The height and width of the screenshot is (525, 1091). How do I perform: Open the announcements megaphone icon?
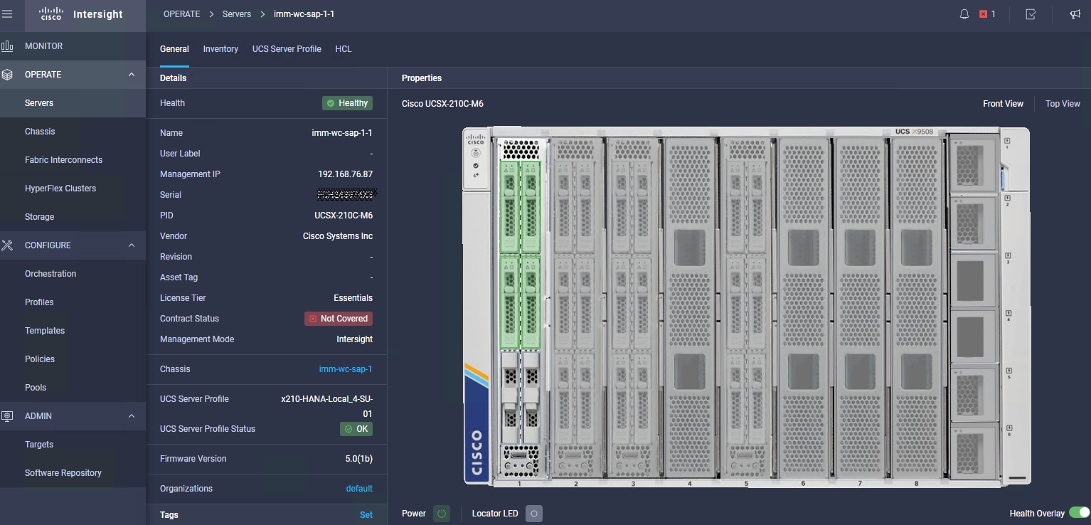click(1075, 14)
